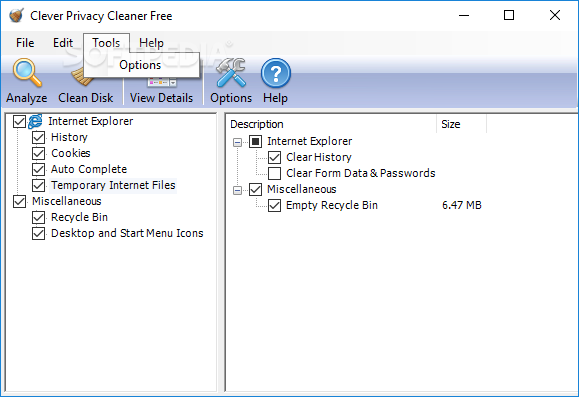The image size is (579, 397).
Task: Select the Clear History row text
Action: click(x=319, y=157)
